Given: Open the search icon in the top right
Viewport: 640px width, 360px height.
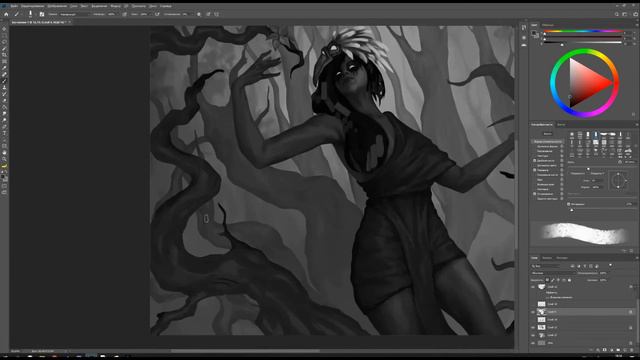Looking at the screenshot, I should [x=617, y=14].
